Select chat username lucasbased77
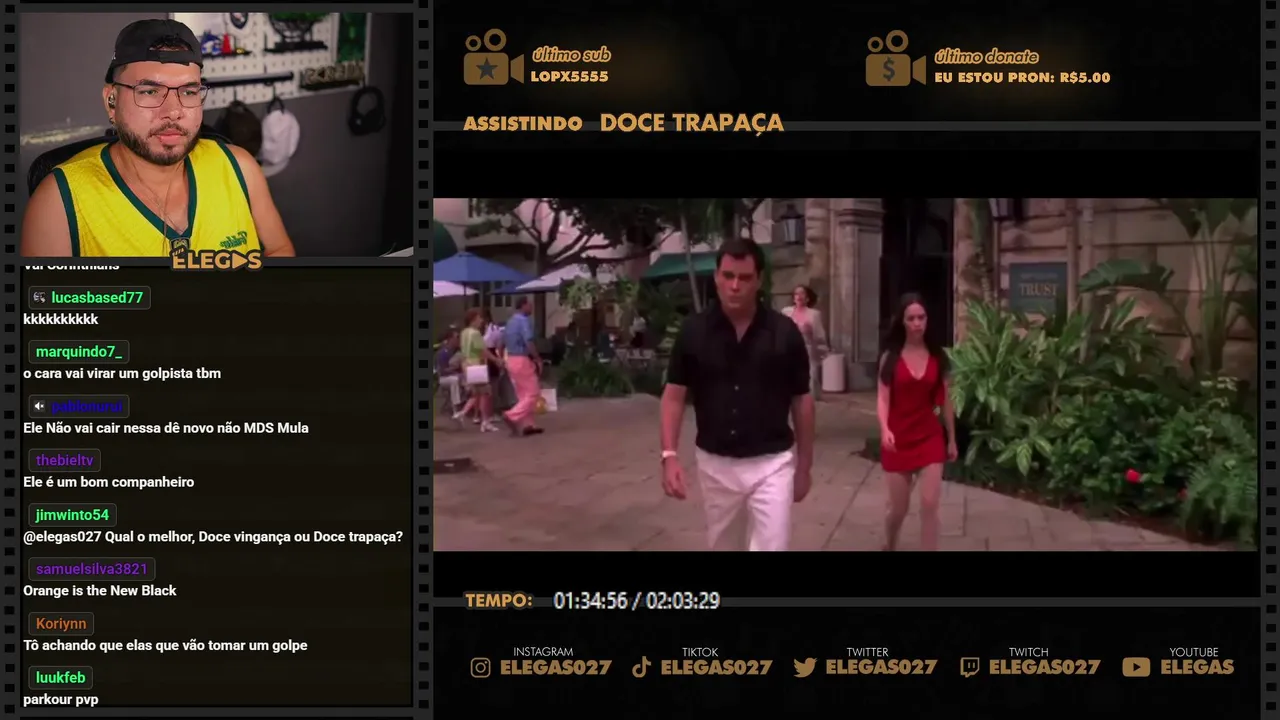Viewport: 1280px width, 720px height. coord(97,297)
